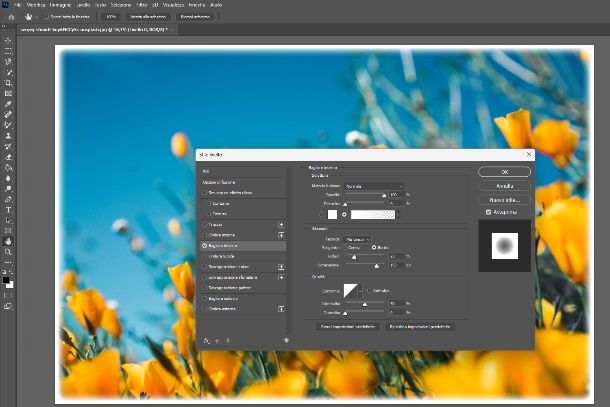Select the Dodge tool
This screenshot has width=610, height=407.
[x=8, y=189]
